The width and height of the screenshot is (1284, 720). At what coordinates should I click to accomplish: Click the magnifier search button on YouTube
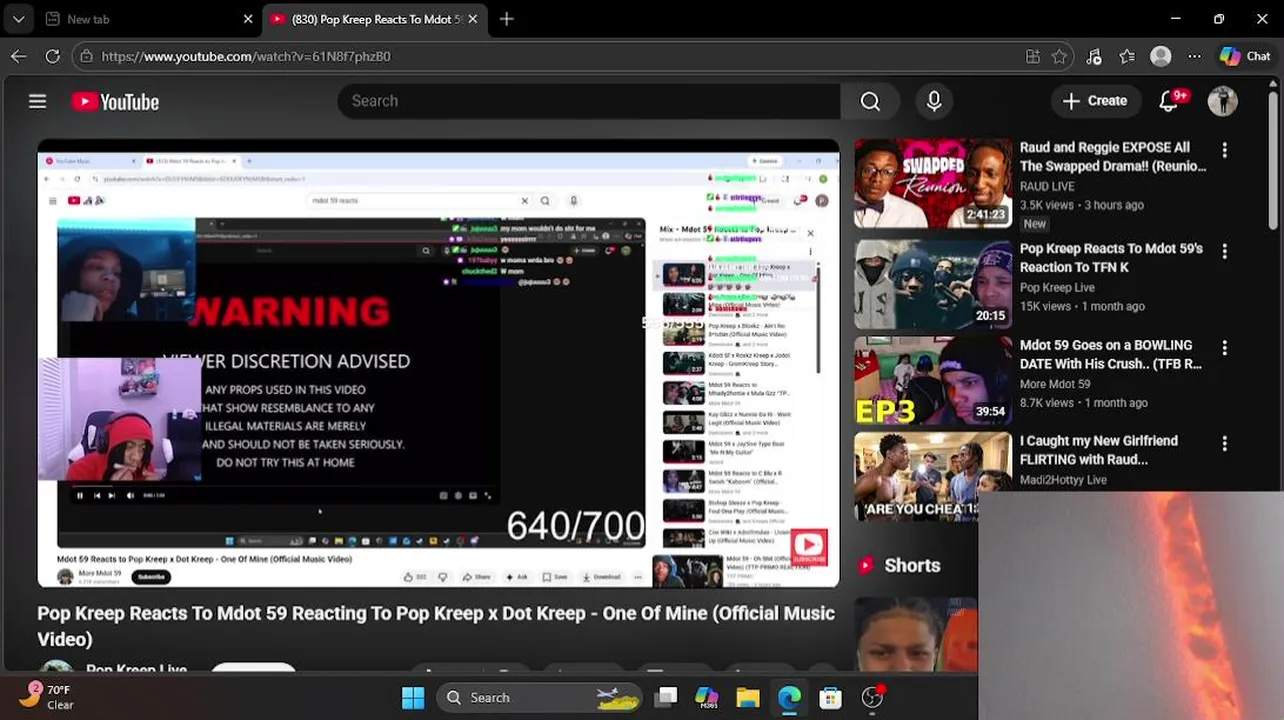coord(870,101)
